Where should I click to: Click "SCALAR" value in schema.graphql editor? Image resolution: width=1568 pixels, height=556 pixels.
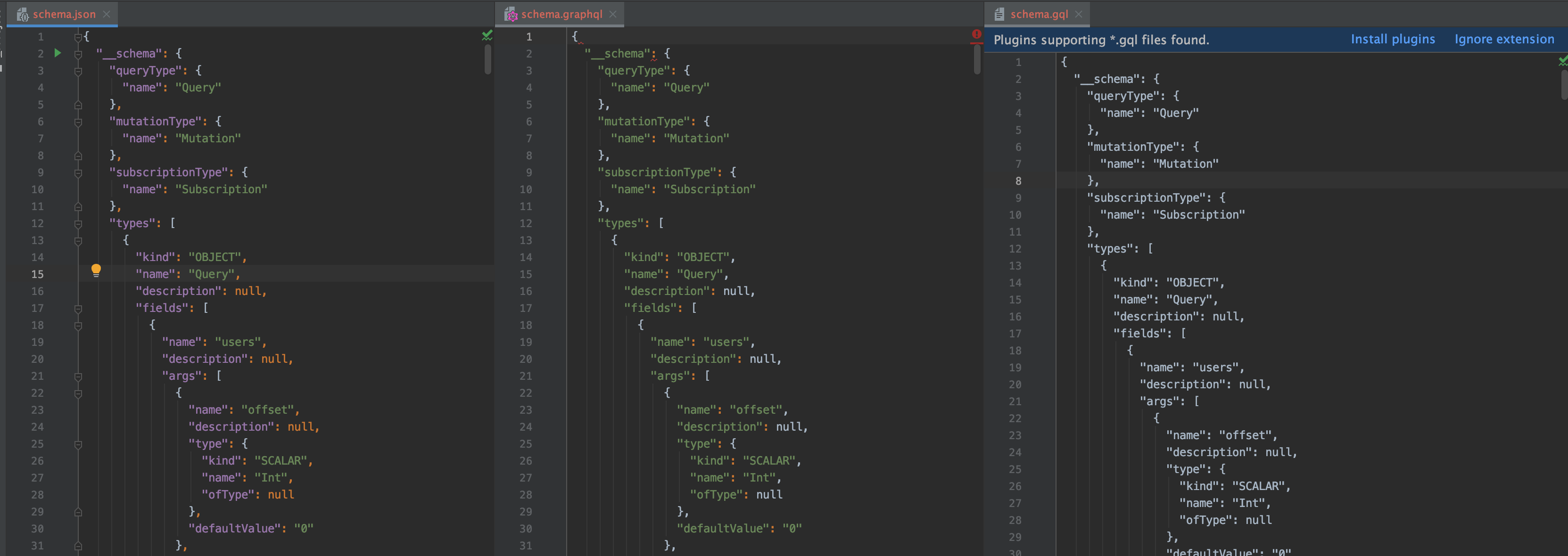769,461
